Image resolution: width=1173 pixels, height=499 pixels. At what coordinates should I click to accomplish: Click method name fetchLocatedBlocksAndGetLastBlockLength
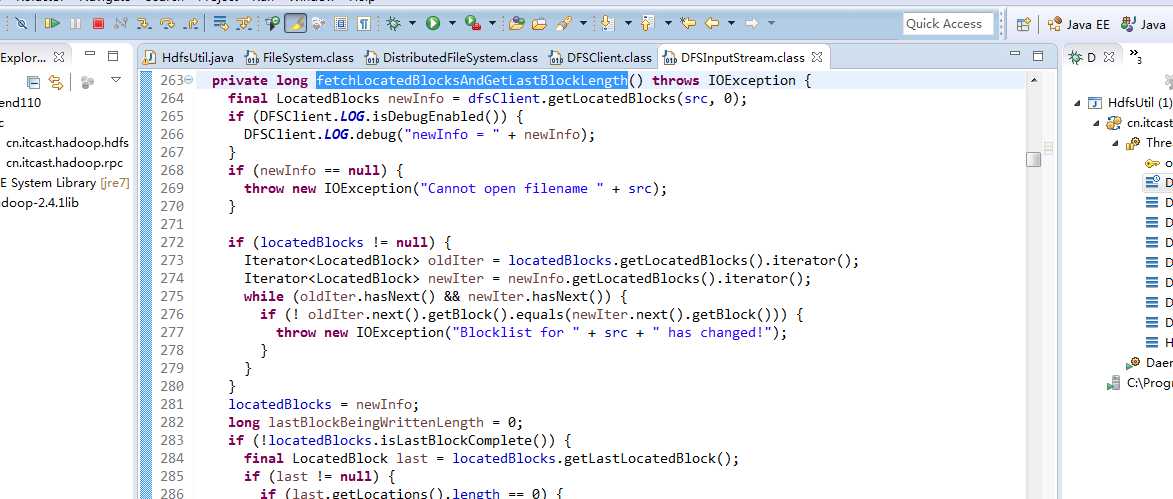coord(471,80)
